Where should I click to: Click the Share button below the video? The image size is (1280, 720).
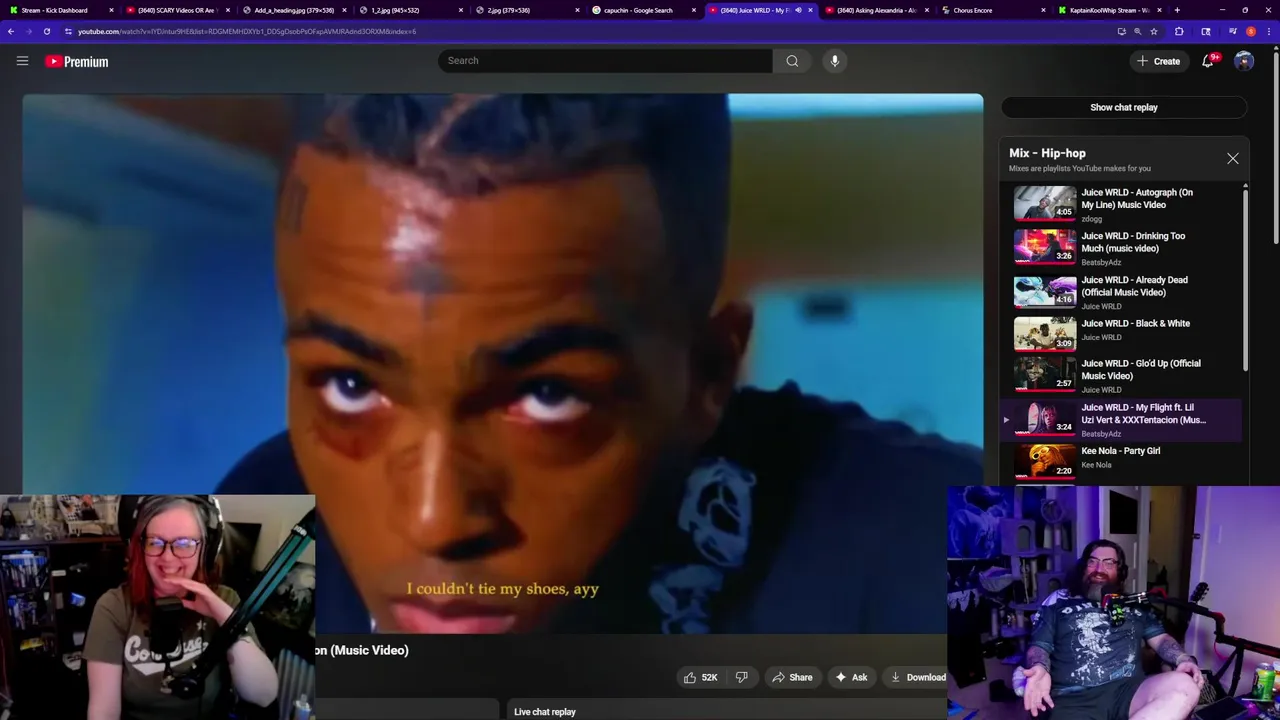click(x=791, y=677)
